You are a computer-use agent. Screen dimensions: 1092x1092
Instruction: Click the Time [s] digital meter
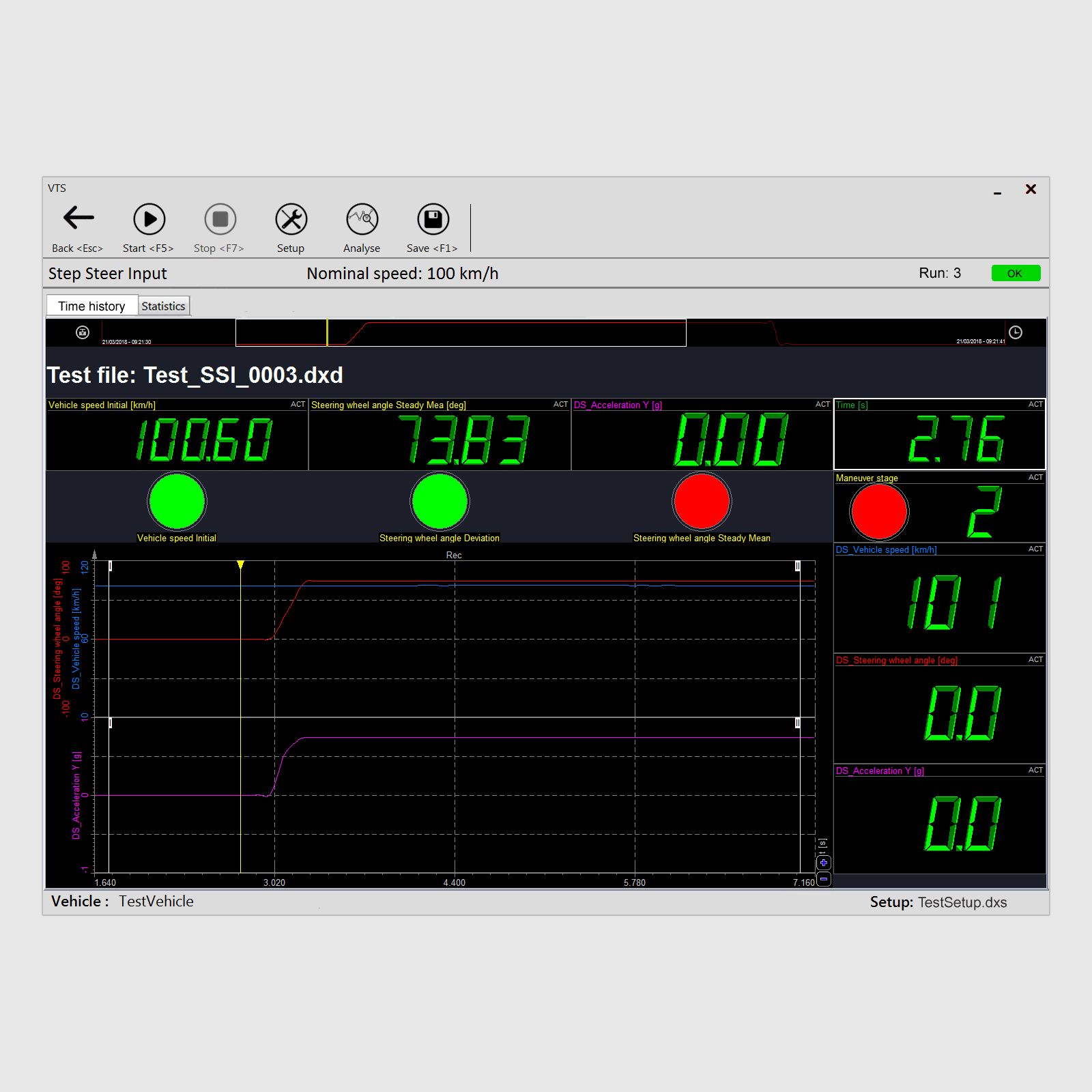(940, 435)
